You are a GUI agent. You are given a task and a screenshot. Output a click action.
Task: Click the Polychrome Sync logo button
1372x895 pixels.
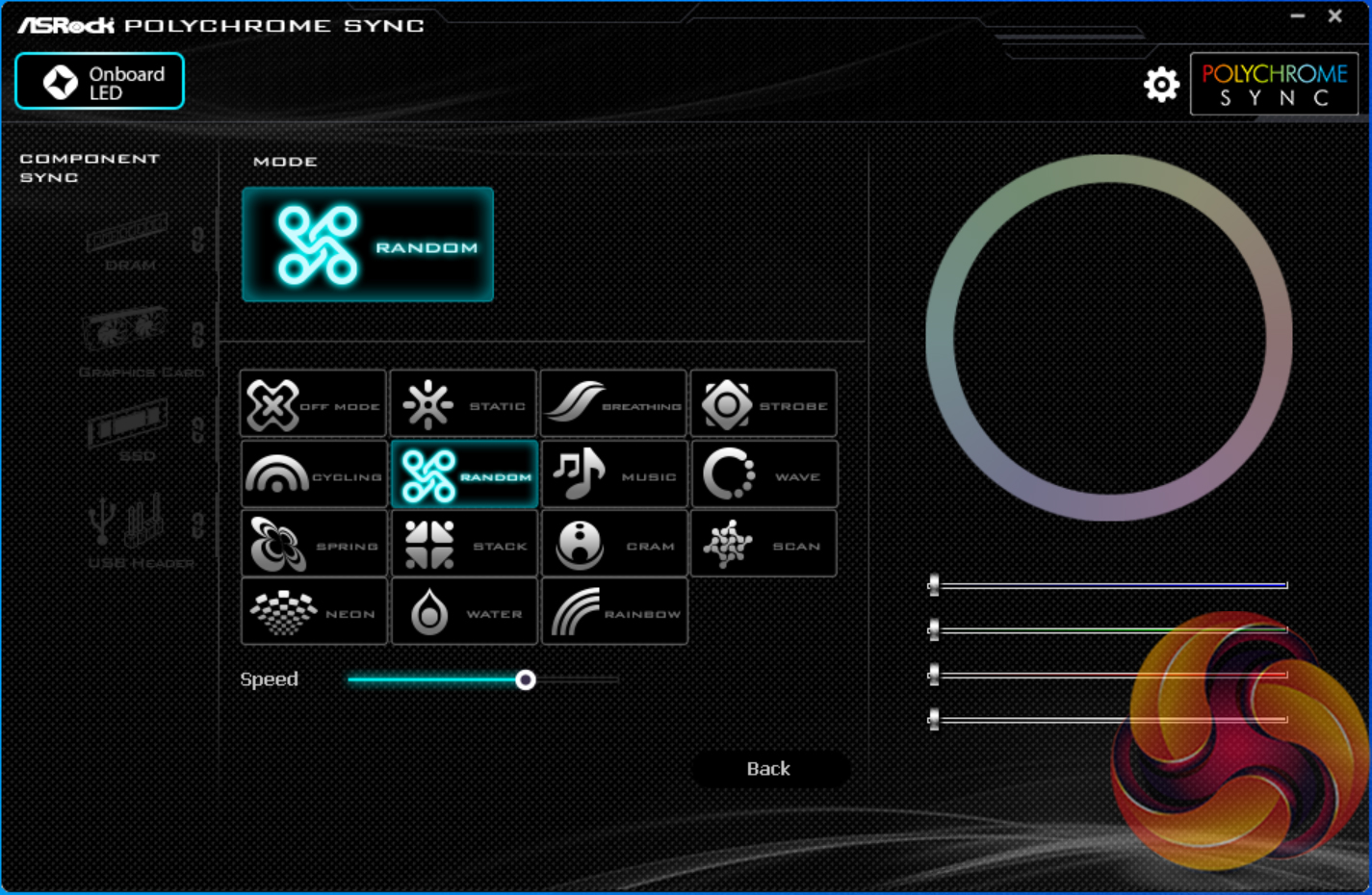(x=1274, y=85)
